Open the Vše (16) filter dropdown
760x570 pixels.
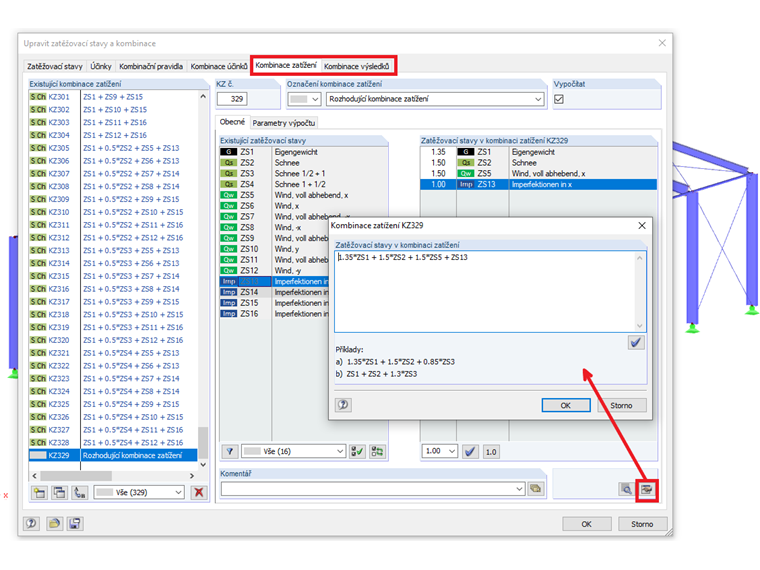(x=293, y=452)
